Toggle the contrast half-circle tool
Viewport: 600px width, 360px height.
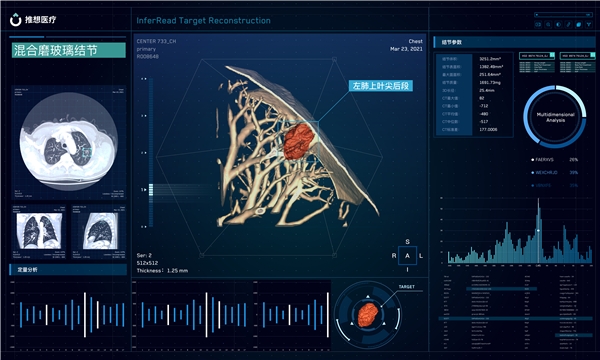[558, 24]
